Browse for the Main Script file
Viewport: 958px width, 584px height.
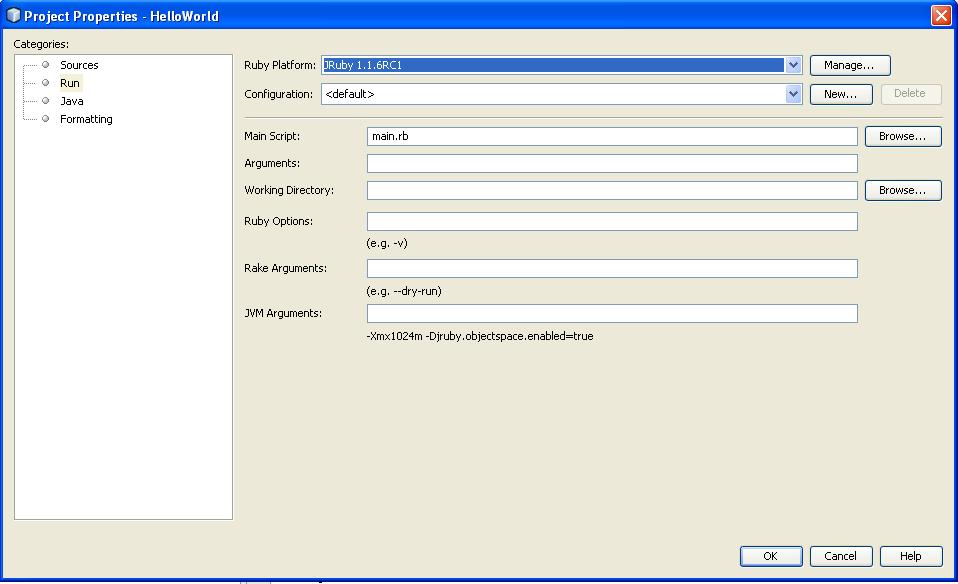click(903, 136)
